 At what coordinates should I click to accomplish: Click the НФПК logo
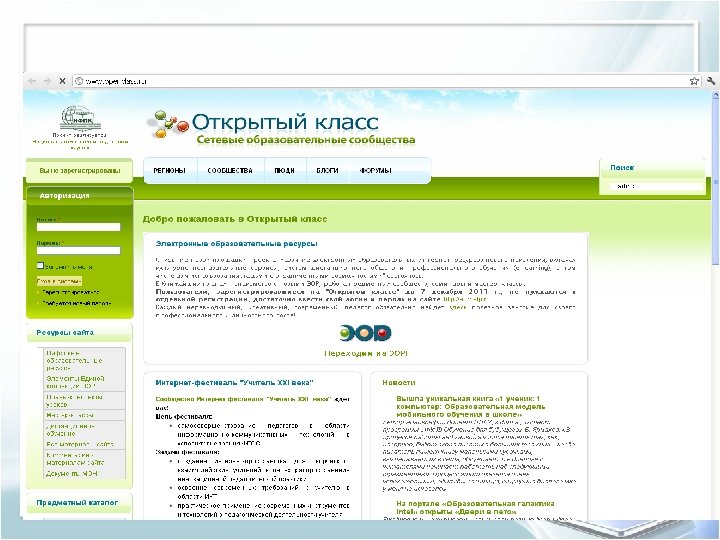coord(80,118)
